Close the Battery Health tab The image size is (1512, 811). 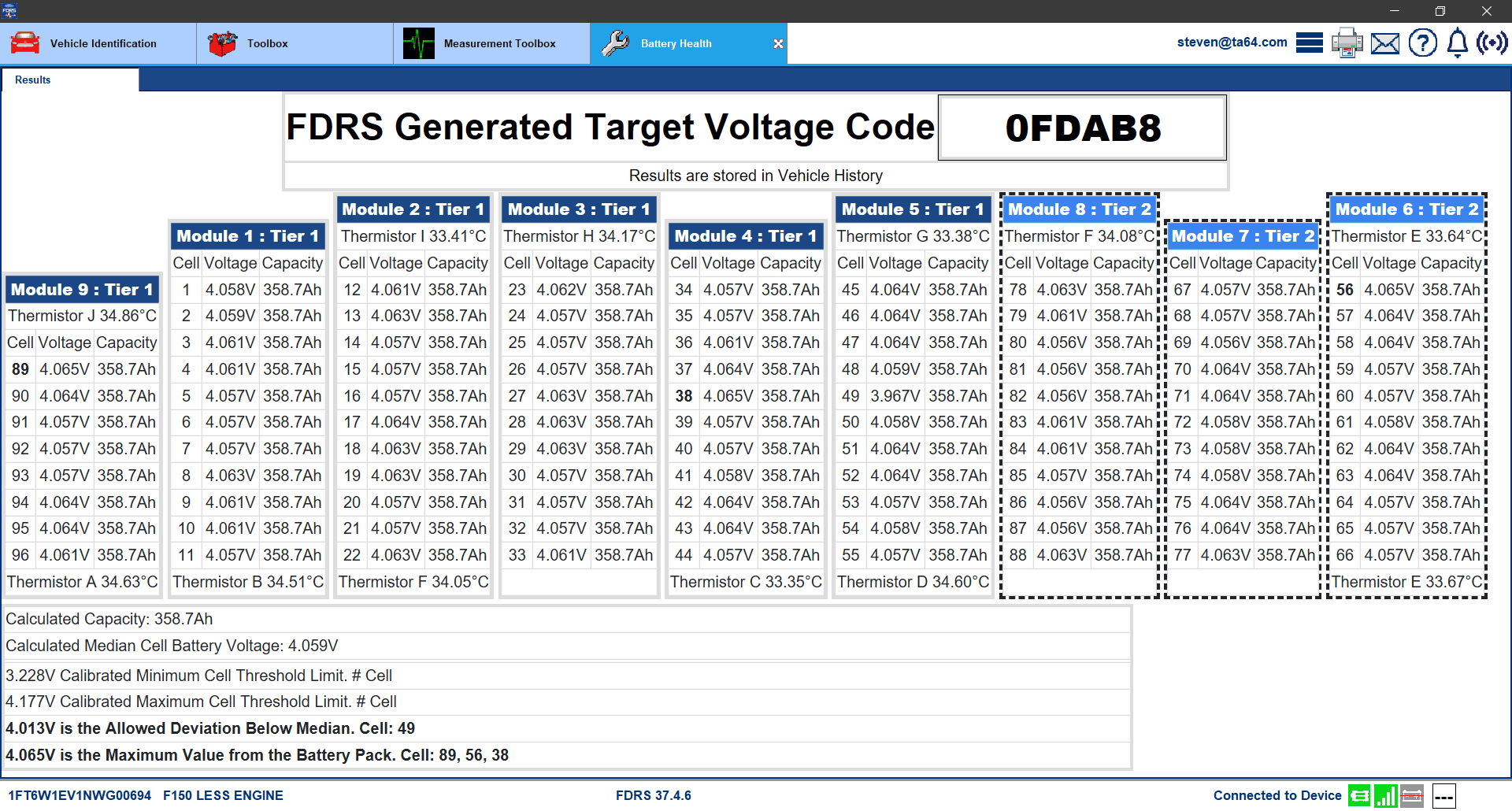click(x=778, y=44)
